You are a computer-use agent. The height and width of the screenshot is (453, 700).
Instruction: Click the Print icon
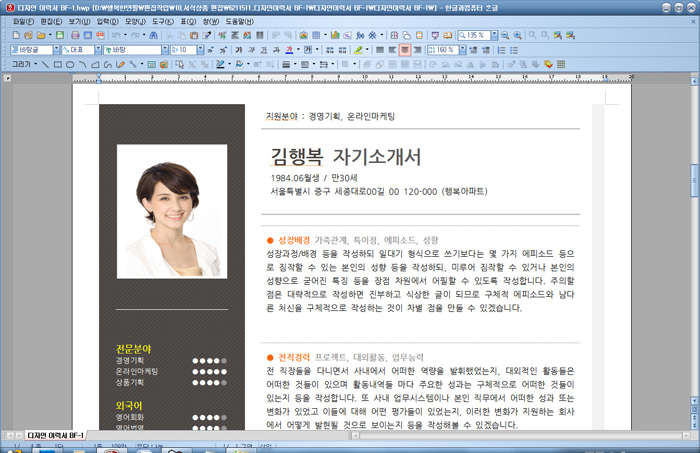pos(75,35)
